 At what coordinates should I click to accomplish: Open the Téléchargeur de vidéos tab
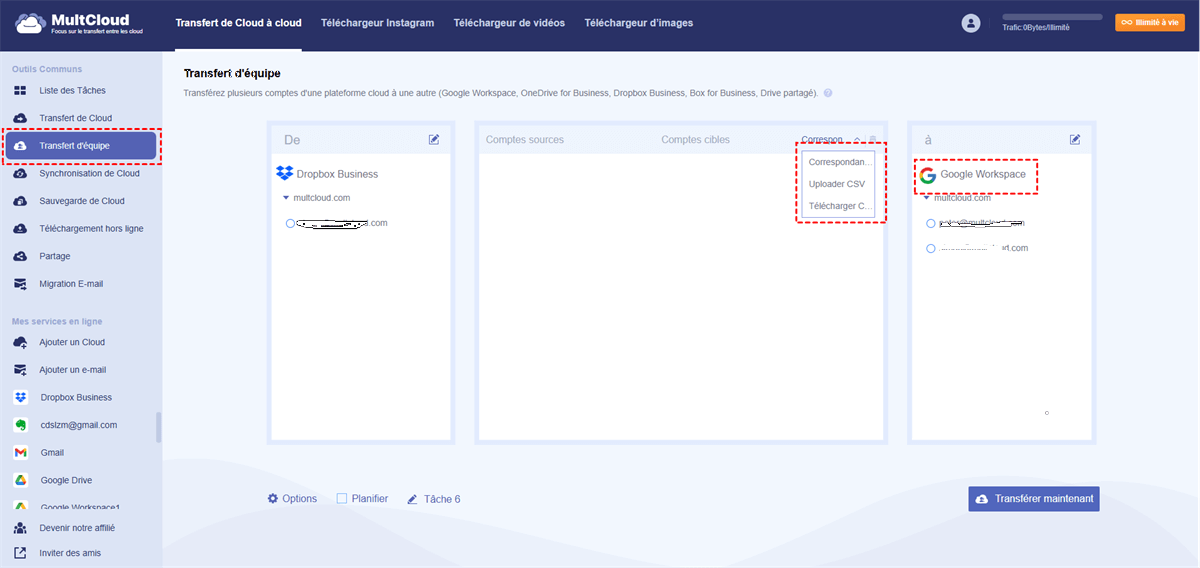509,23
